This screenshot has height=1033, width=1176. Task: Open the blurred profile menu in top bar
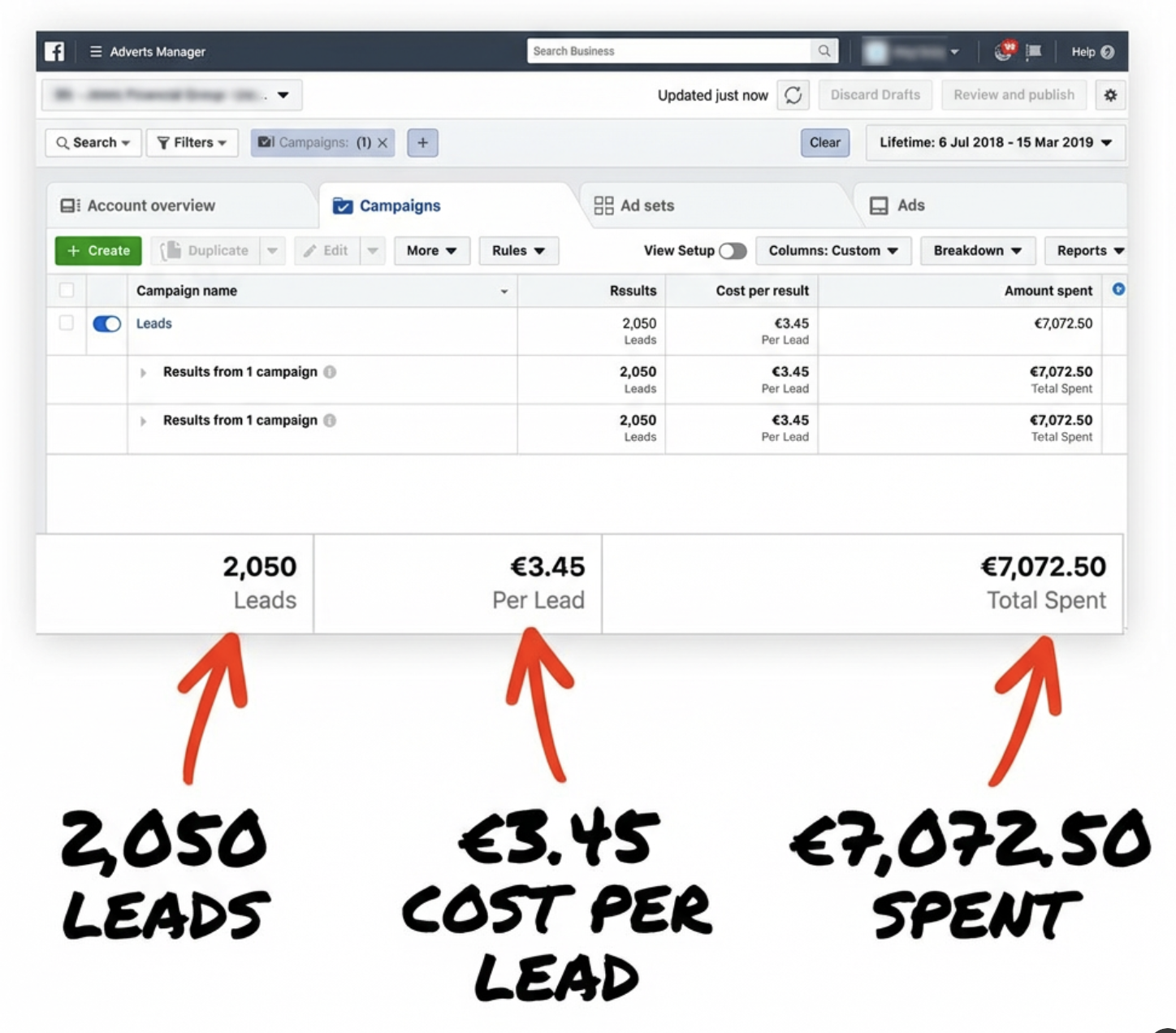(911, 52)
